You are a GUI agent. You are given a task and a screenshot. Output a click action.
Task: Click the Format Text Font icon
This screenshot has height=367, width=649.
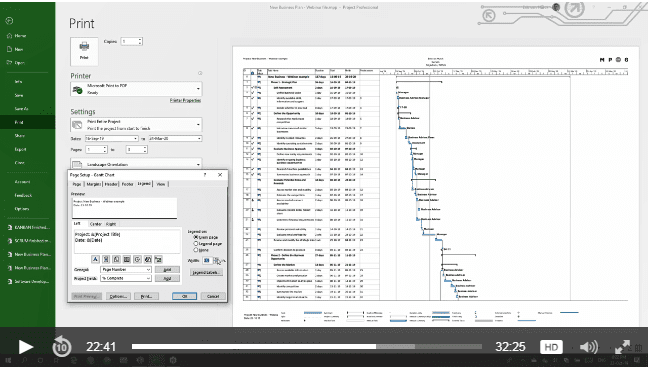[x=95, y=259]
